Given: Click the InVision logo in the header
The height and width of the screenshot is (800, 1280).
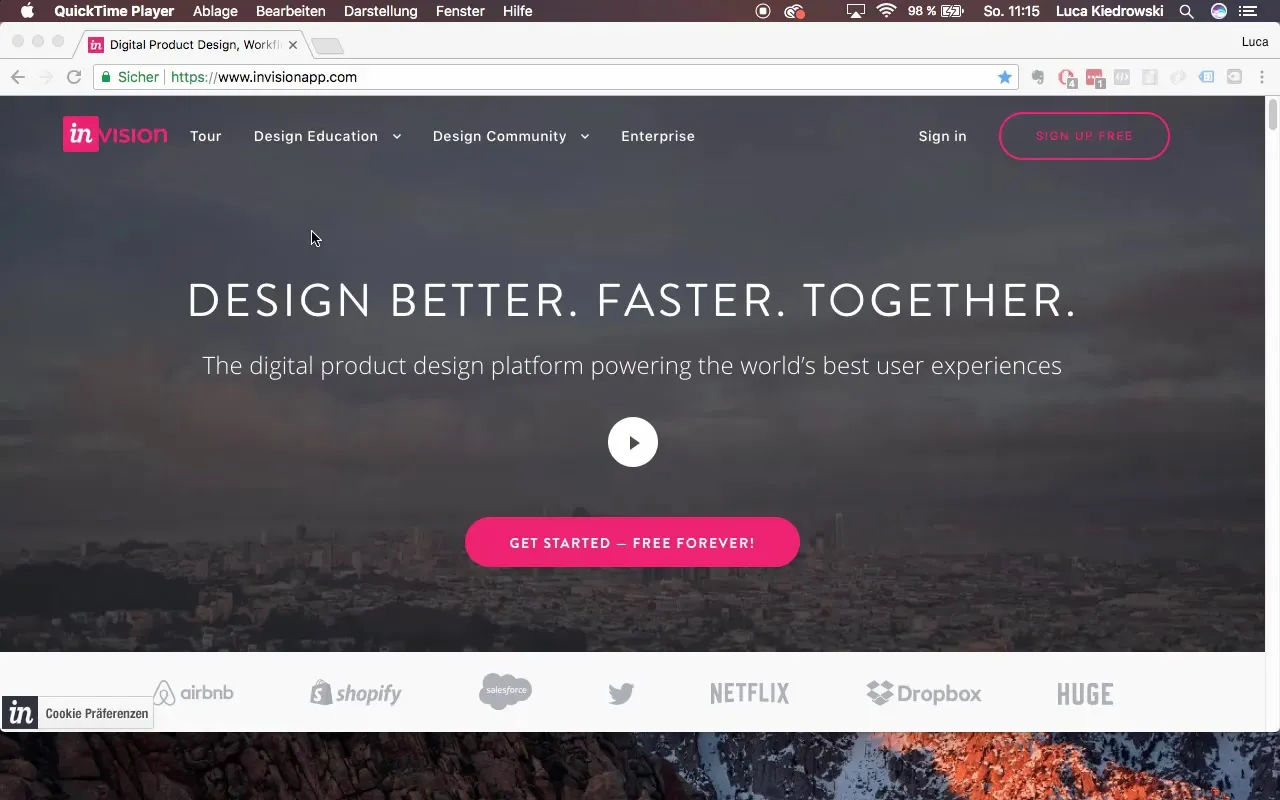Looking at the screenshot, I should (115, 135).
